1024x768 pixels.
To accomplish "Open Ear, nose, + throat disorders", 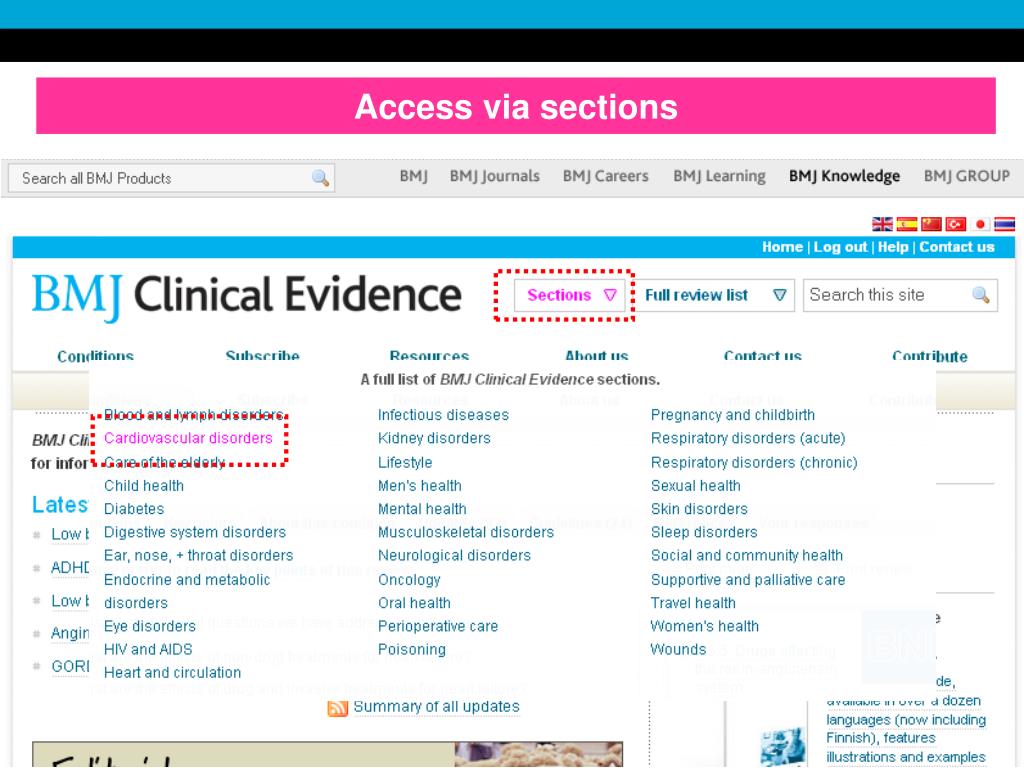I will (199, 556).
